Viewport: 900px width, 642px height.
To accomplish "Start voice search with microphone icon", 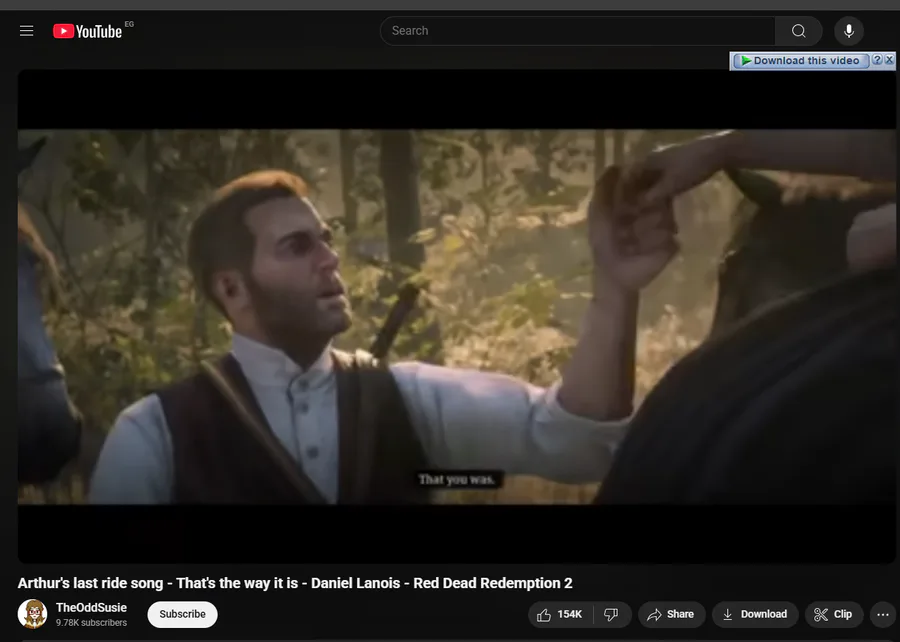I will point(849,31).
